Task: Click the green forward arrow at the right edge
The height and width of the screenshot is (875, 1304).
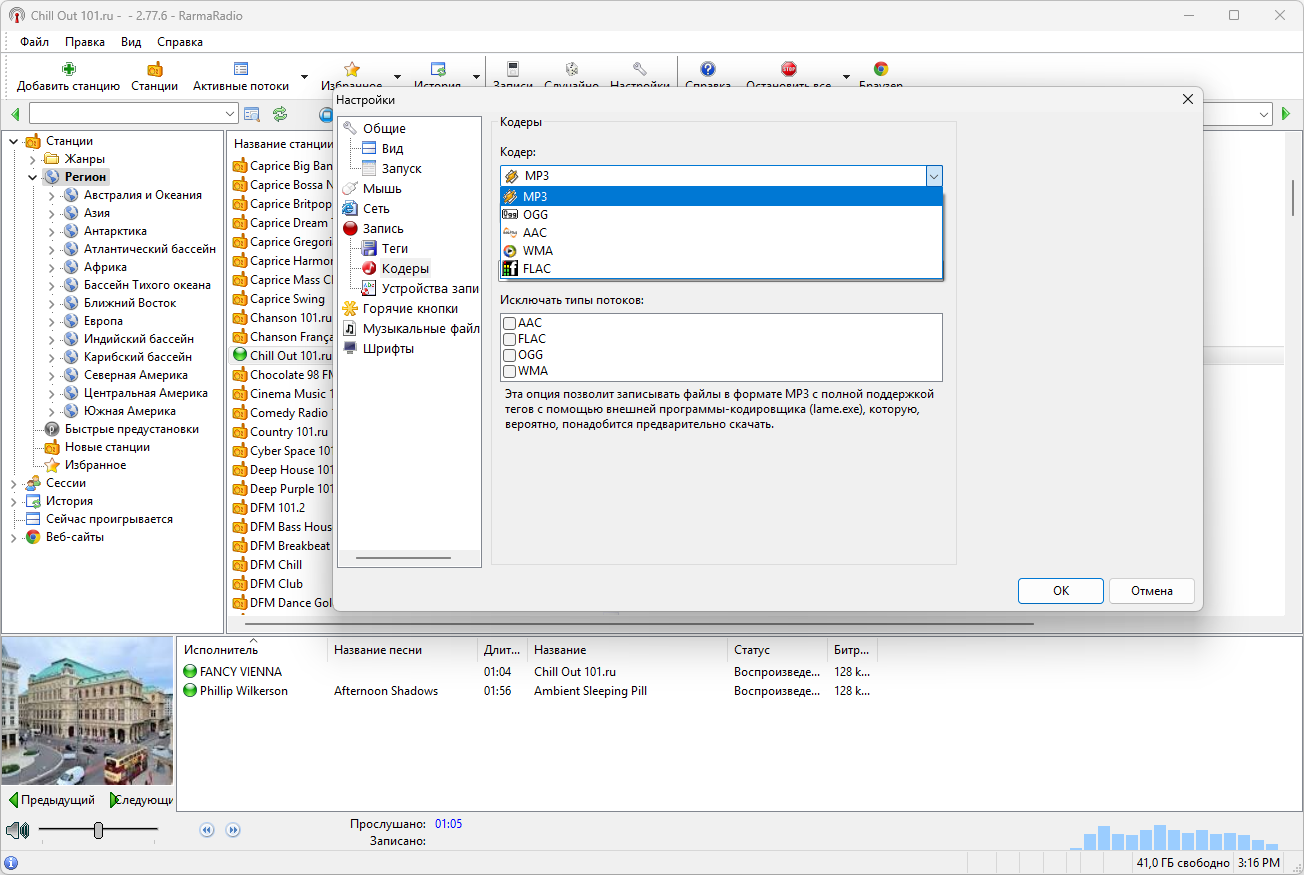Action: coord(1286,114)
